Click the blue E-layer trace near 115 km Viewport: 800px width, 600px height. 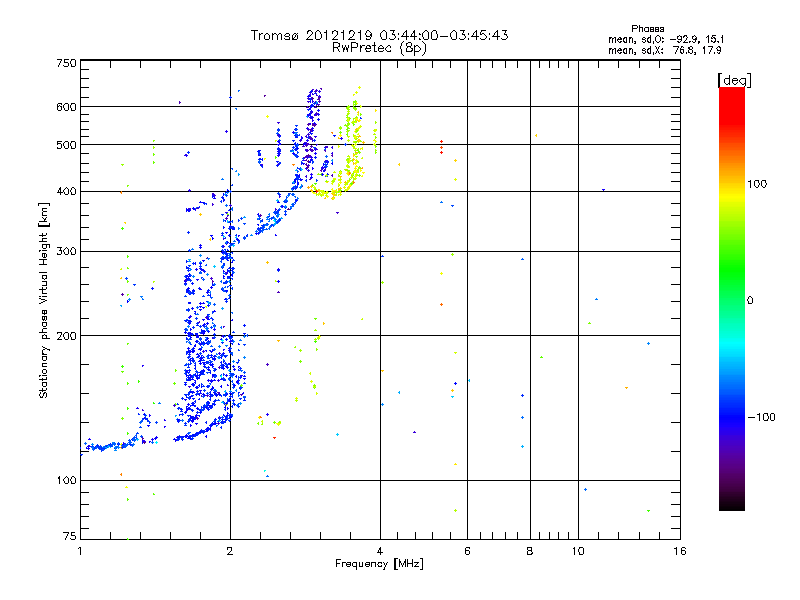(x=110, y=446)
